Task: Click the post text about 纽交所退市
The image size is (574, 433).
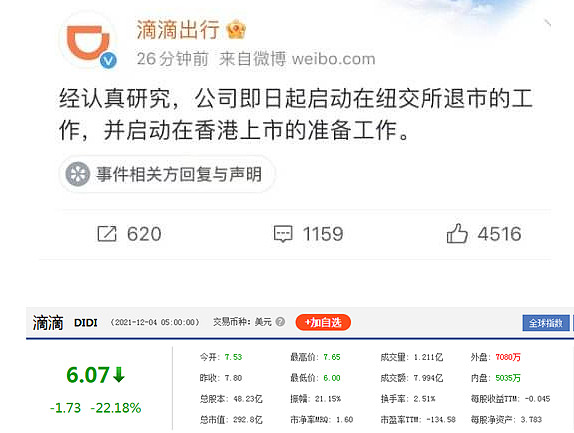Action: click(296, 114)
